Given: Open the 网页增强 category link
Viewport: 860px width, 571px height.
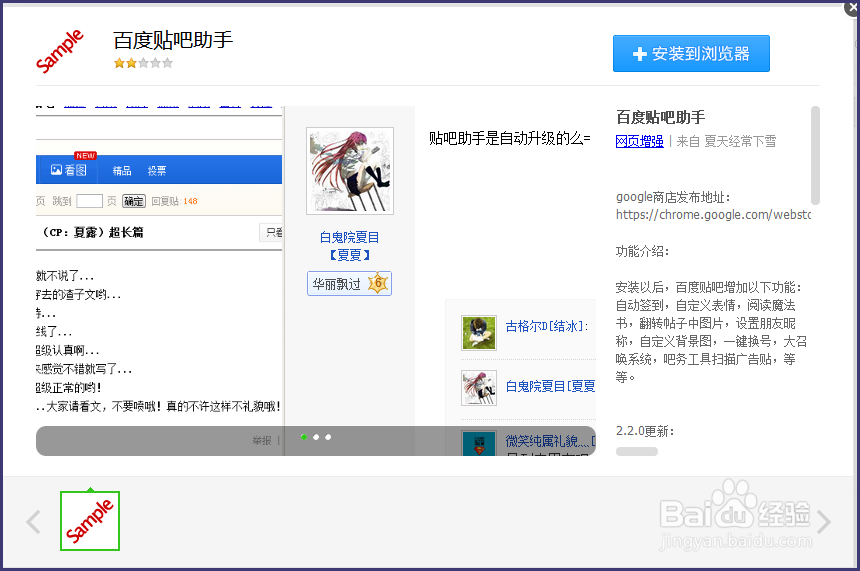Looking at the screenshot, I should 640,142.
